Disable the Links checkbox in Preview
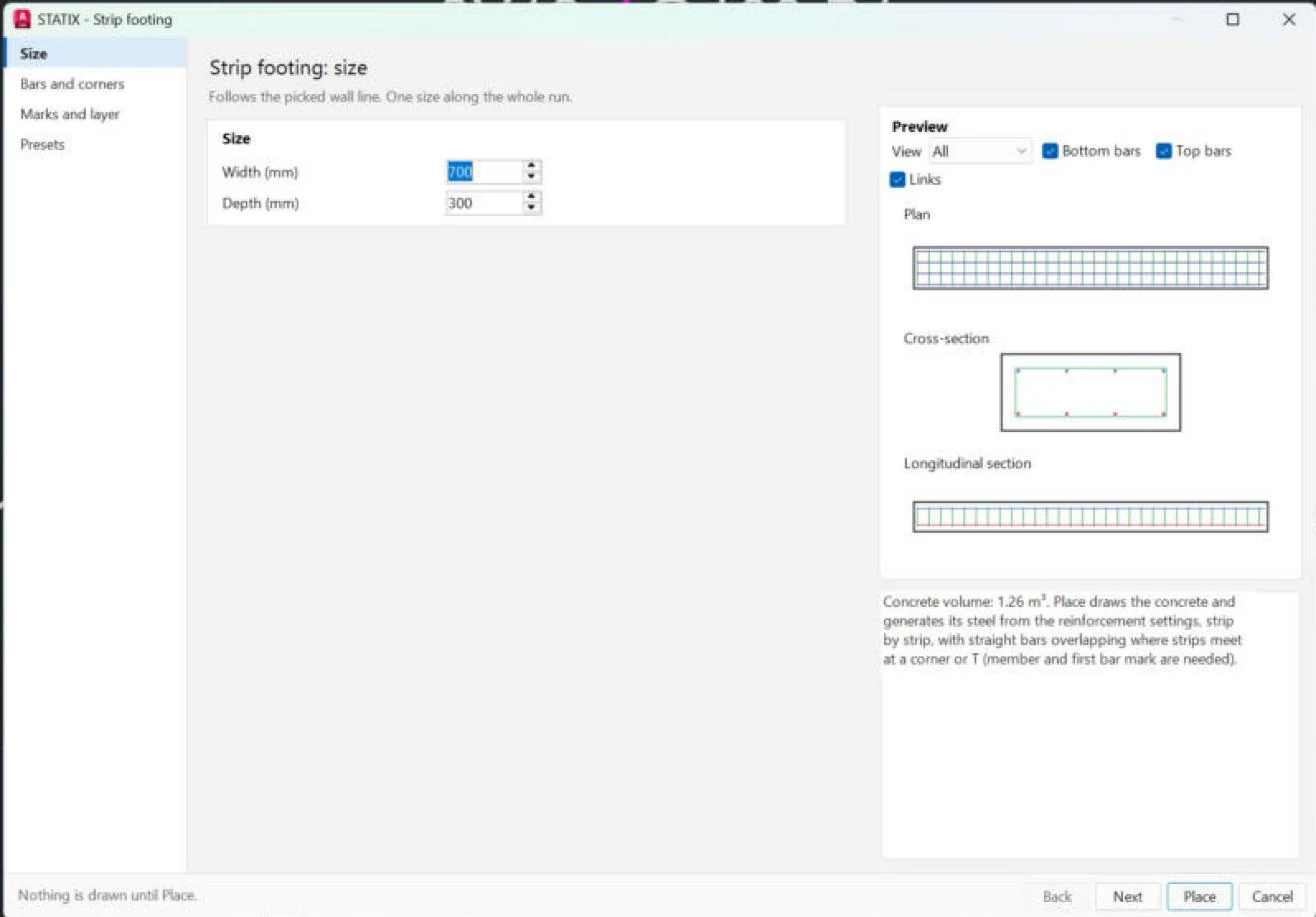 tap(897, 180)
